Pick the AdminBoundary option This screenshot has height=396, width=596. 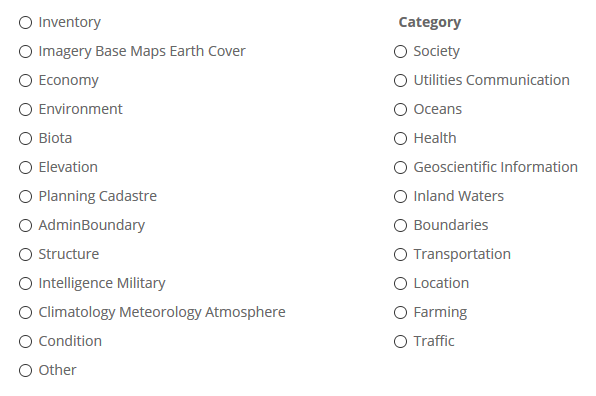(x=25, y=225)
